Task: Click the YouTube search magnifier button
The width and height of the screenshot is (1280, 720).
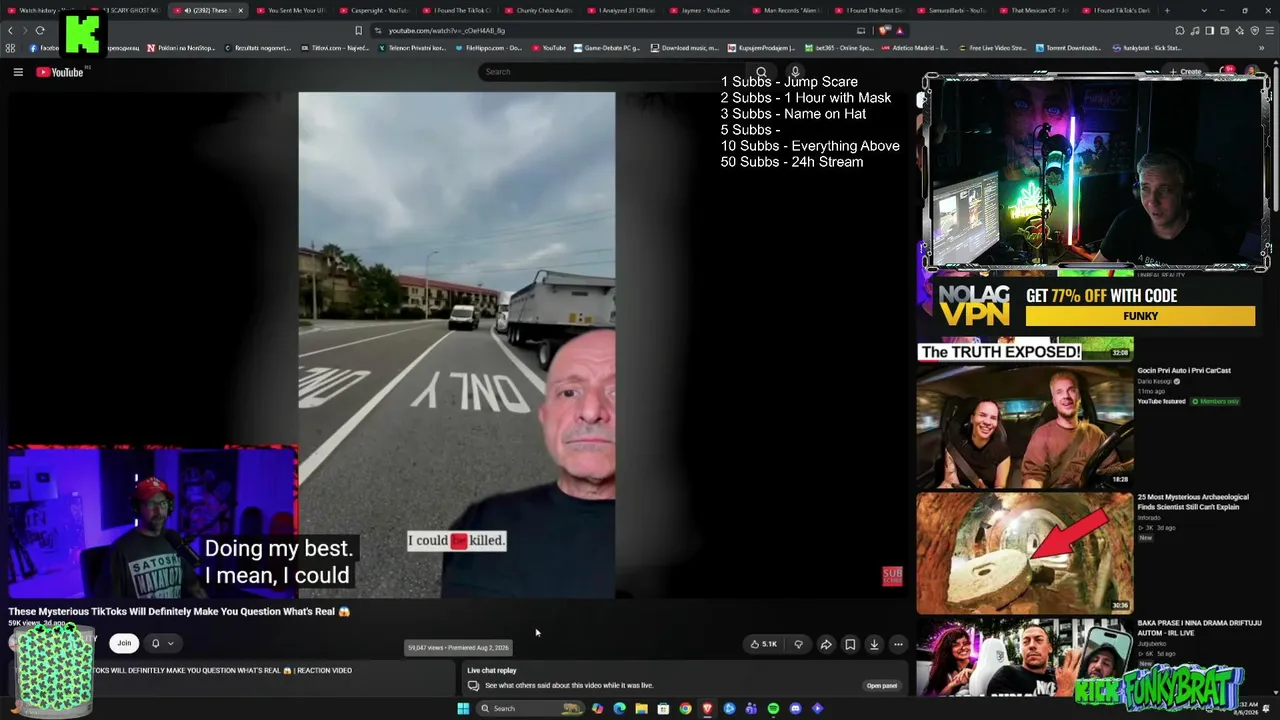Action: pyautogui.click(x=761, y=72)
